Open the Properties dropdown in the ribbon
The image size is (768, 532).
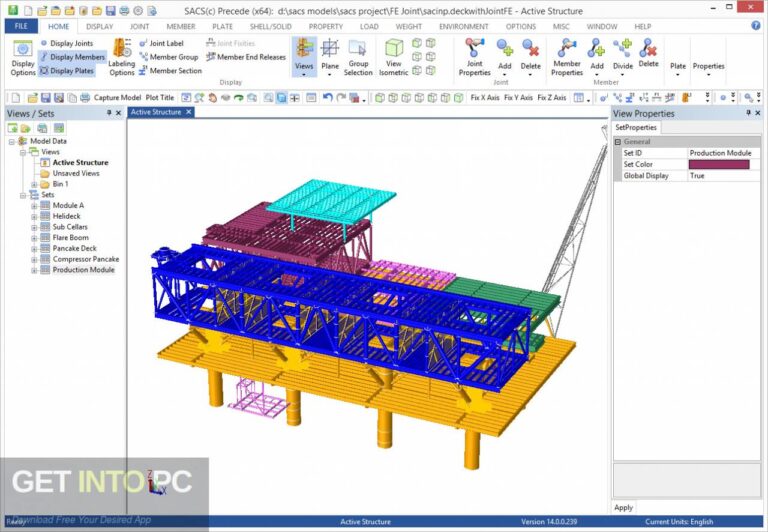pos(708,69)
